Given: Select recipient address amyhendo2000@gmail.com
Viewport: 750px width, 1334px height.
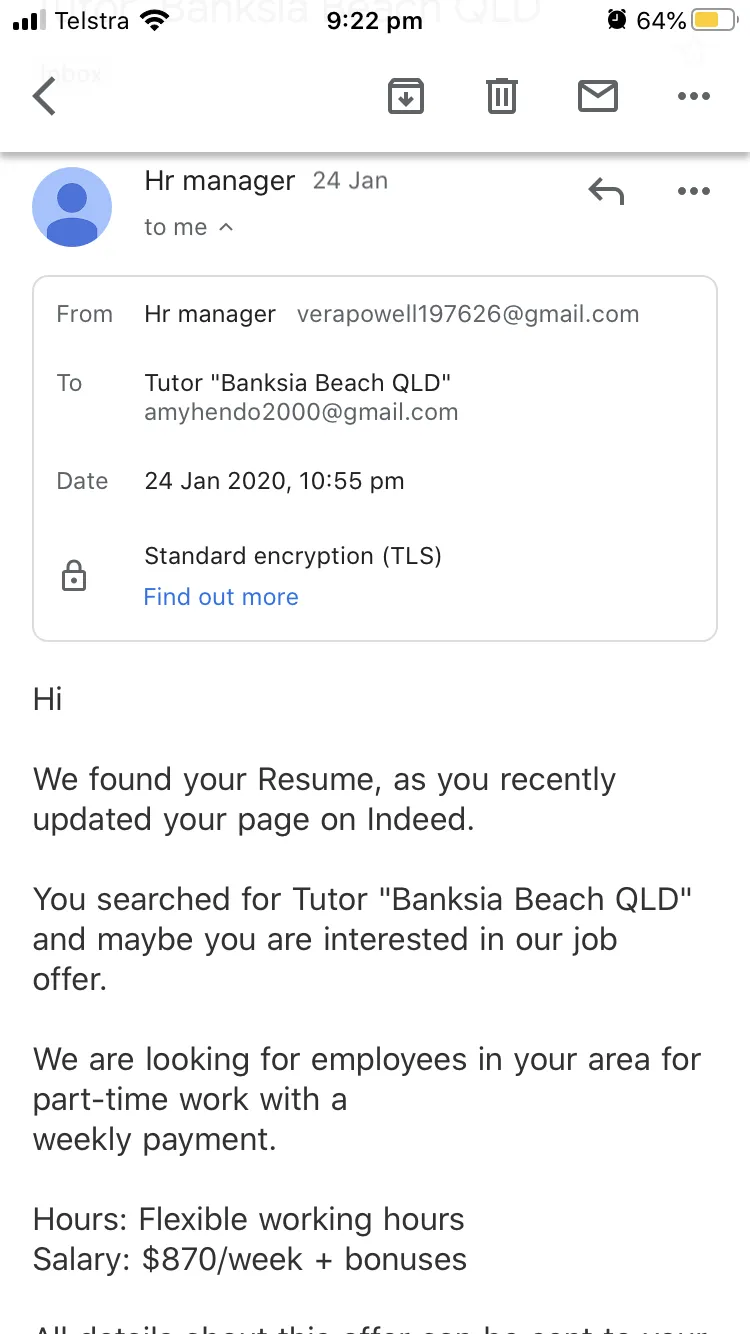Looking at the screenshot, I should pos(301,412).
